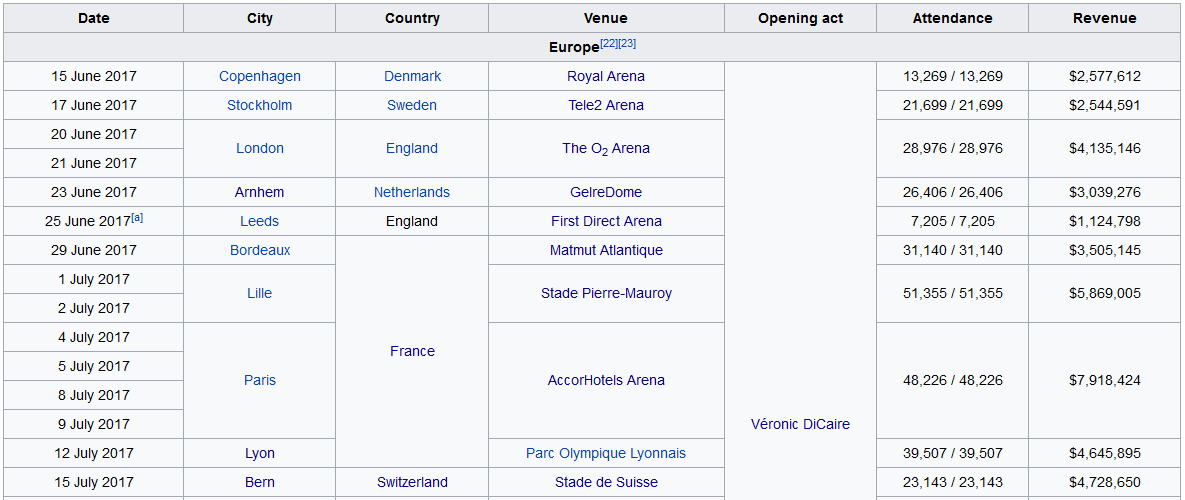Click the Denmark country link

[412, 76]
